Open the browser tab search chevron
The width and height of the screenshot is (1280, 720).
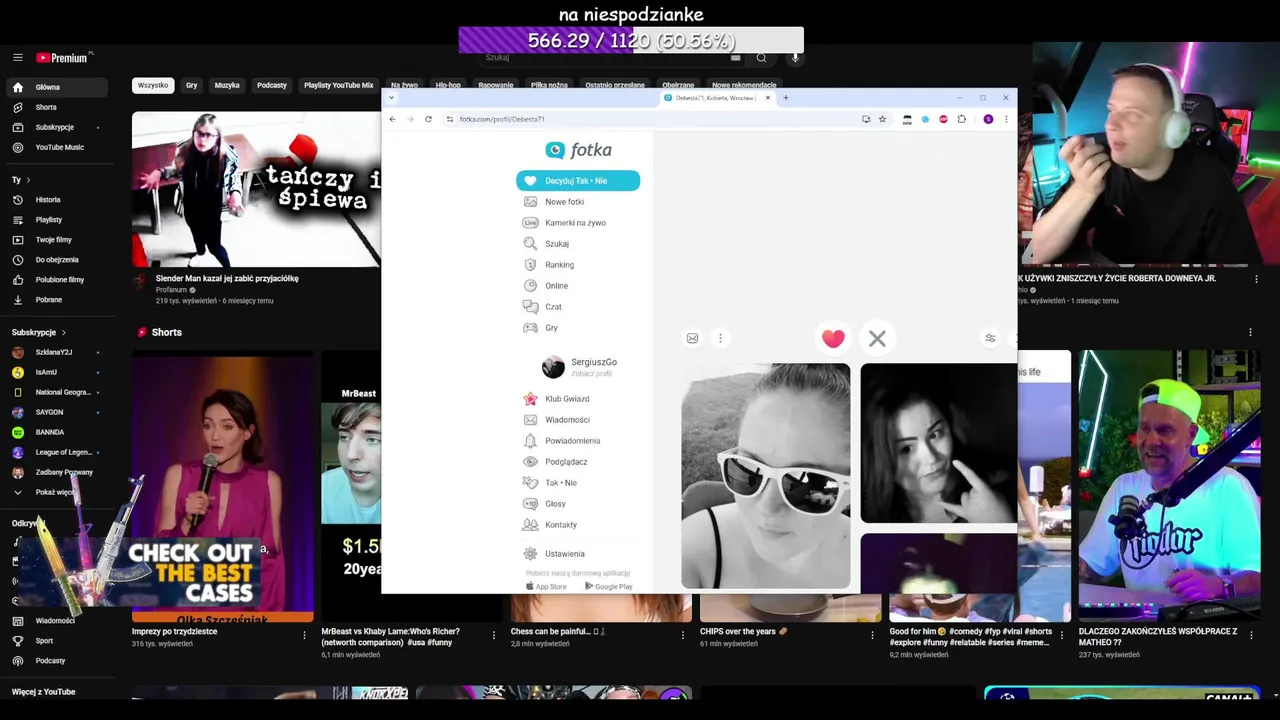(391, 98)
